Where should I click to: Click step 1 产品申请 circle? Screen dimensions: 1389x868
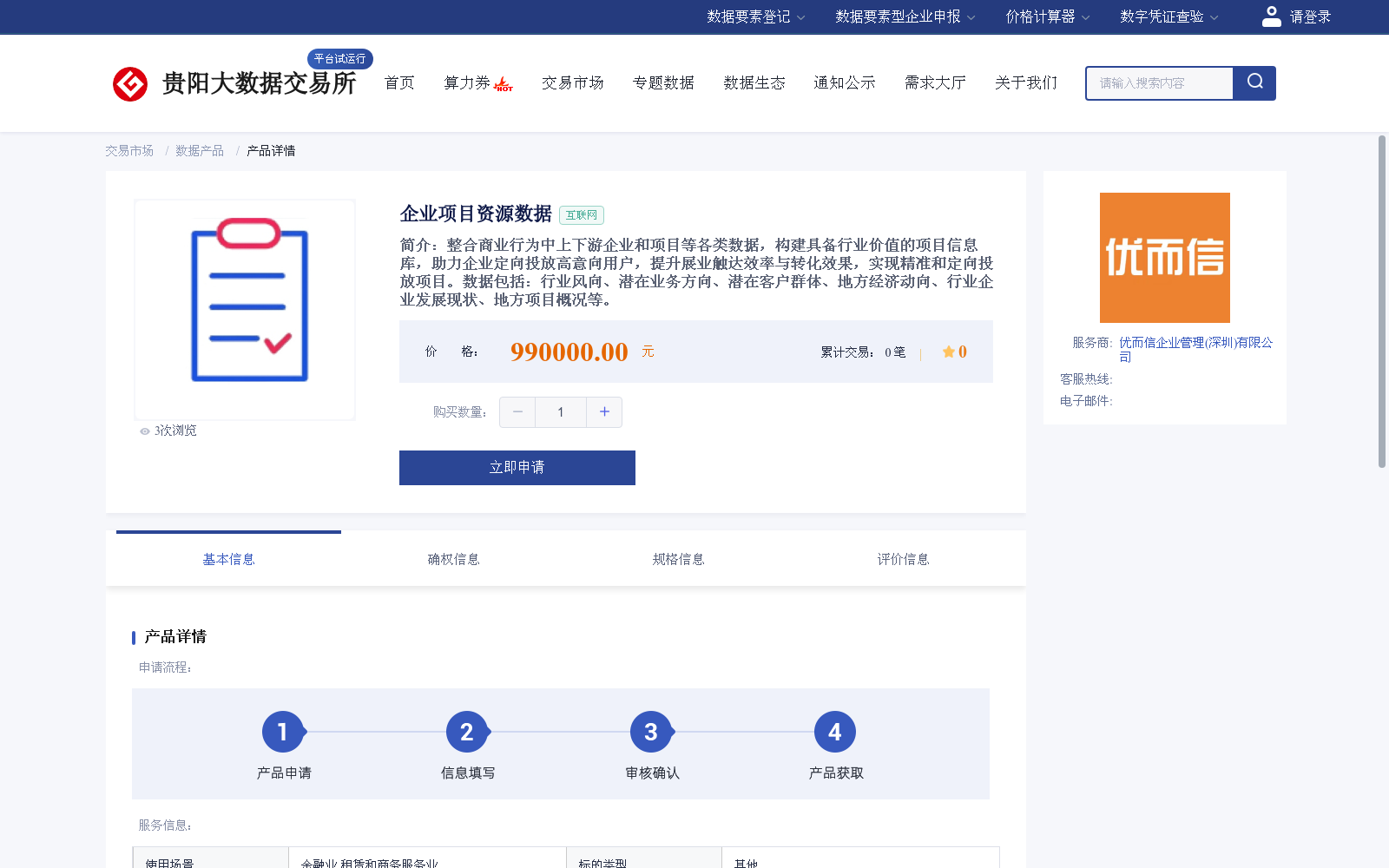(283, 733)
